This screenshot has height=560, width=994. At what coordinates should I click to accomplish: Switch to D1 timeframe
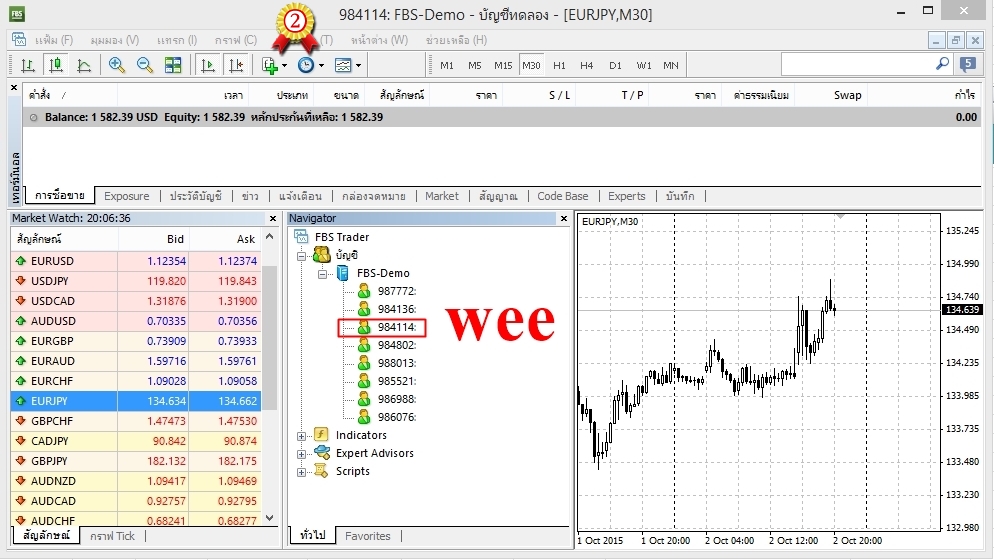pyautogui.click(x=615, y=65)
